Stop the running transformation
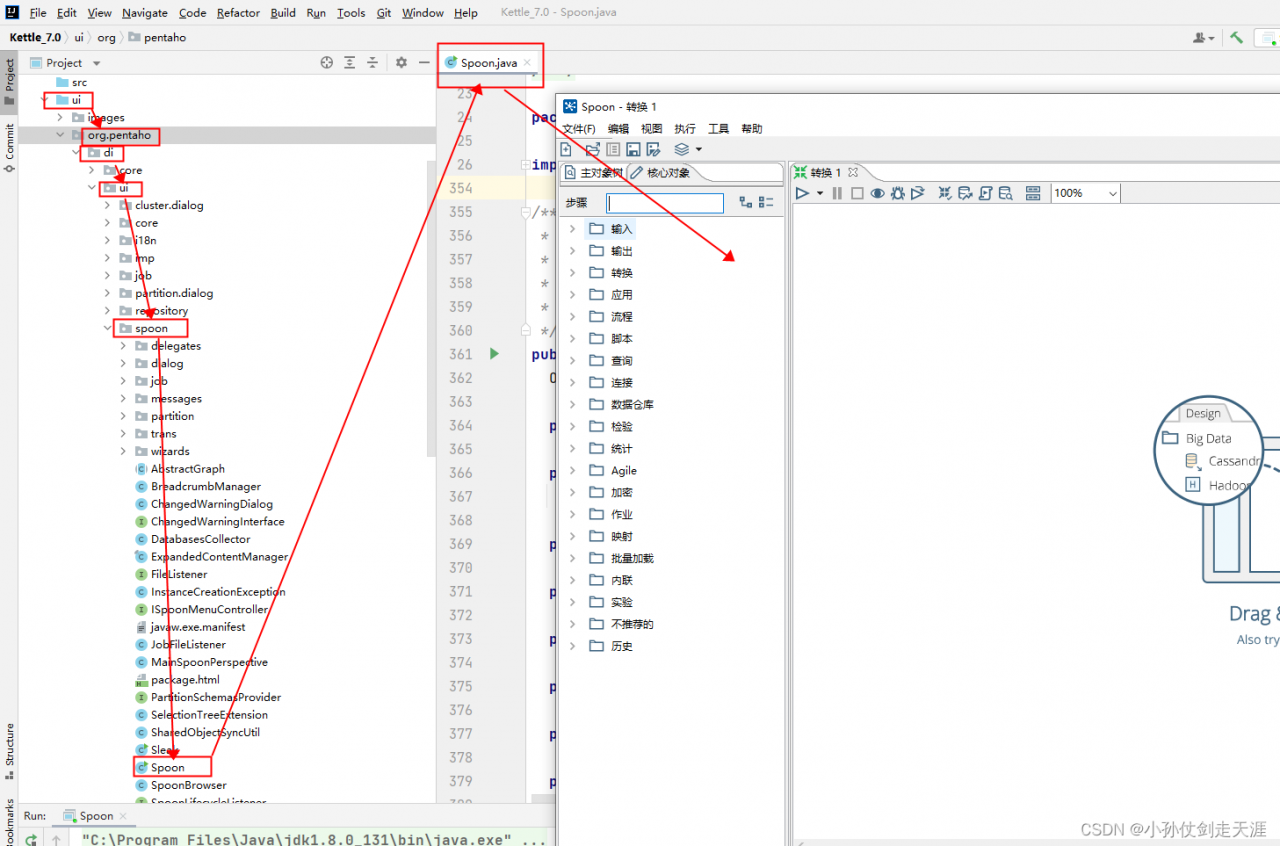 [x=857, y=193]
